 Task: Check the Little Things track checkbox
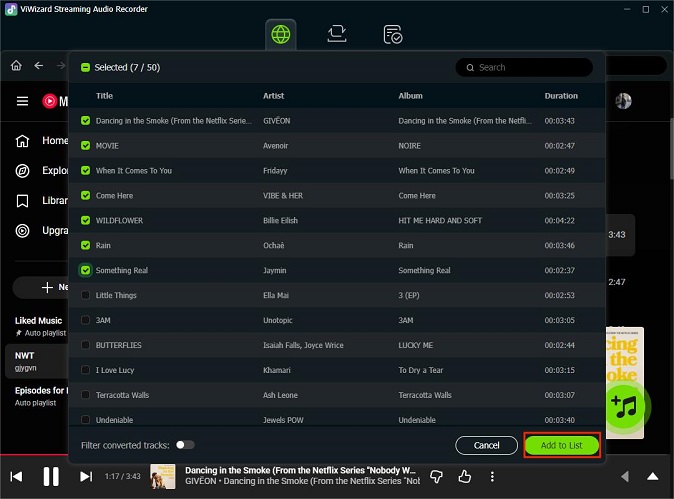86,295
